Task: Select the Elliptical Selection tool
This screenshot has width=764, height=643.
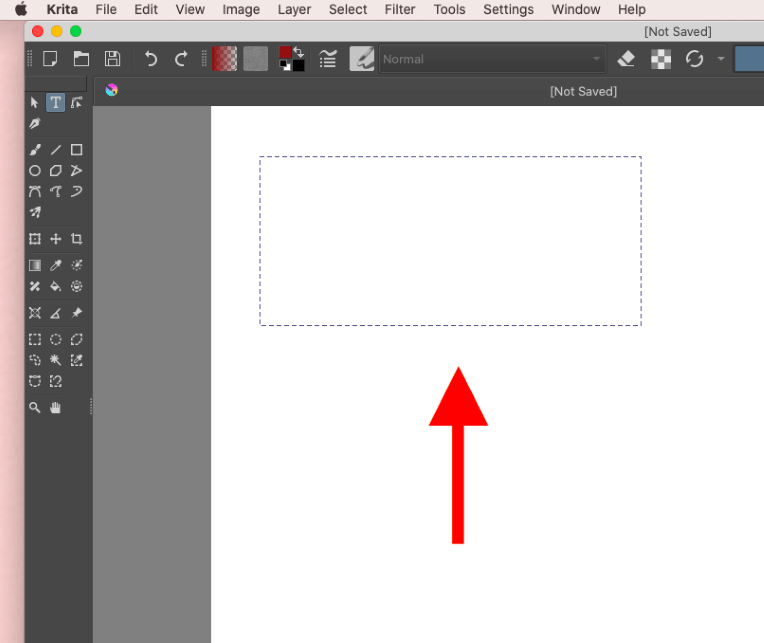Action: click(56, 340)
